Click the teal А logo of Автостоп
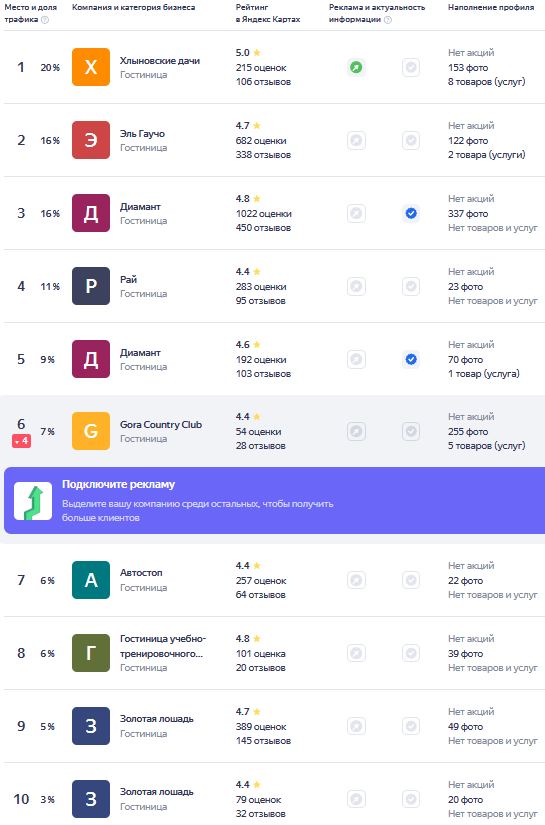 pyautogui.click(x=91, y=580)
